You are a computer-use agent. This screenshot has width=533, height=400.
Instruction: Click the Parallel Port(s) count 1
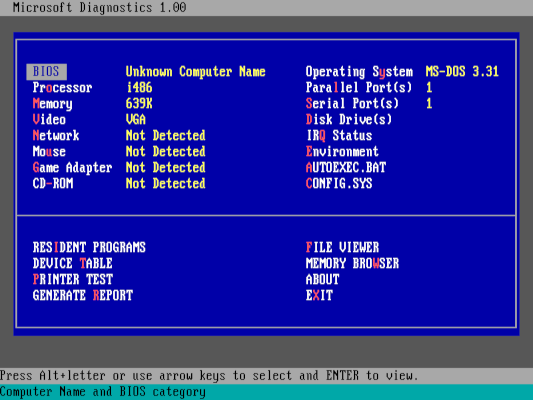pyautogui.click(x=429, y=88)
